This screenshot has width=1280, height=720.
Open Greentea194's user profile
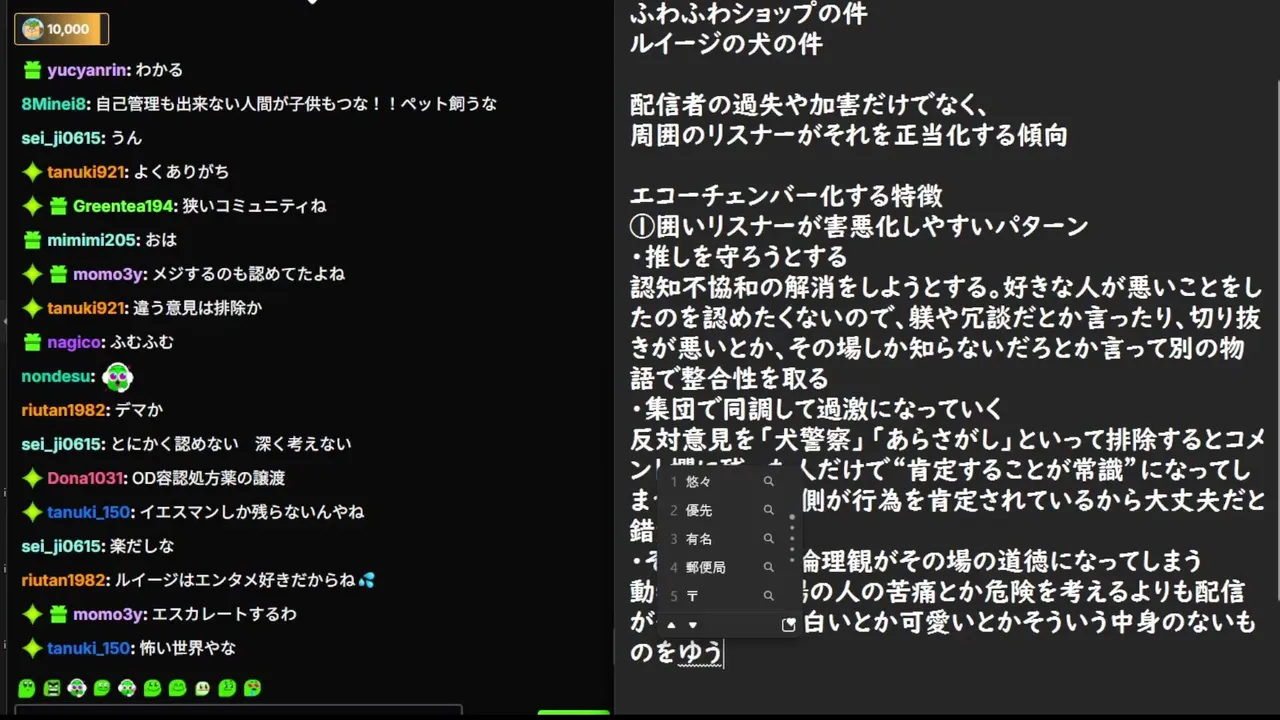pos(124,206)
